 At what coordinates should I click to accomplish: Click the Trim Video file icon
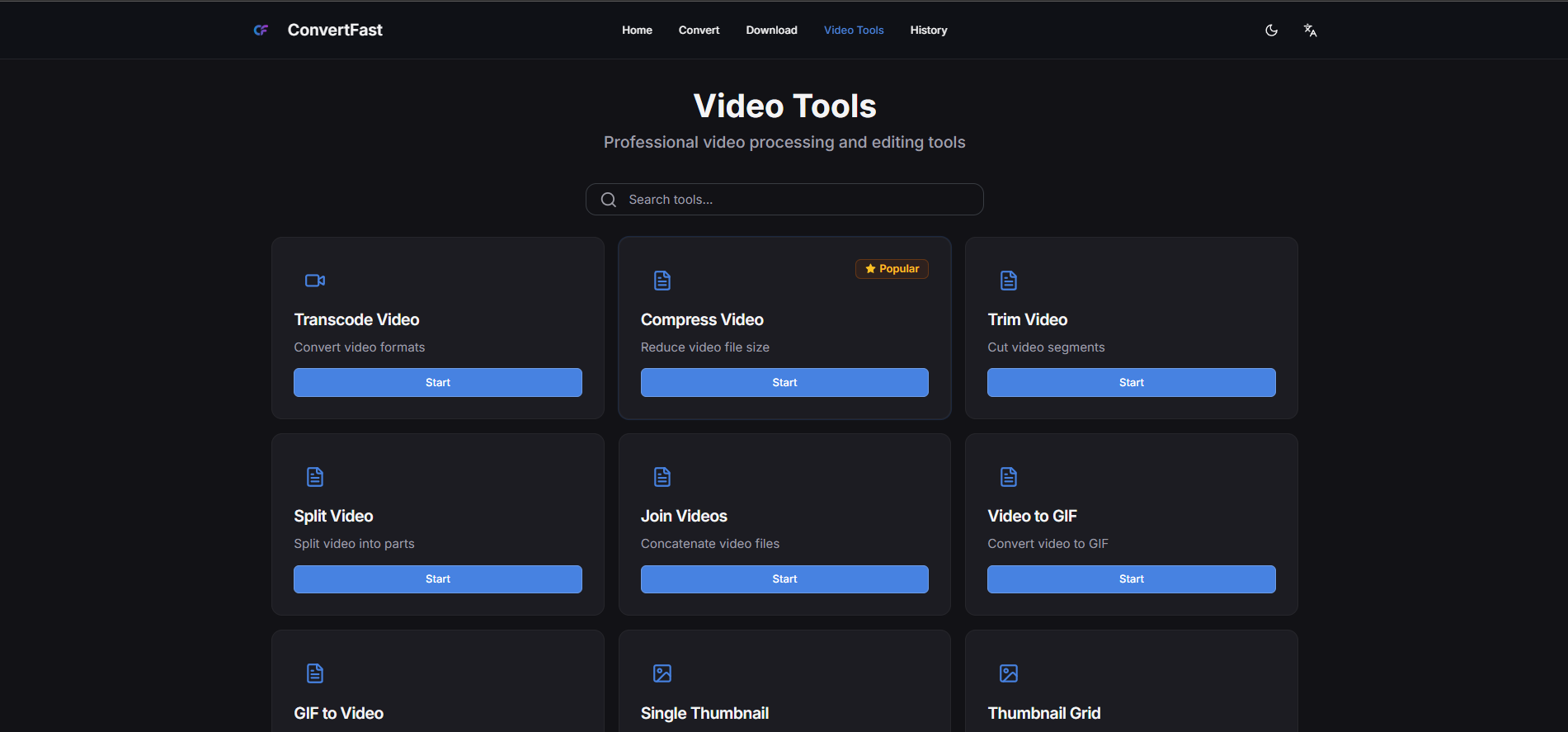pos(1009,281)
